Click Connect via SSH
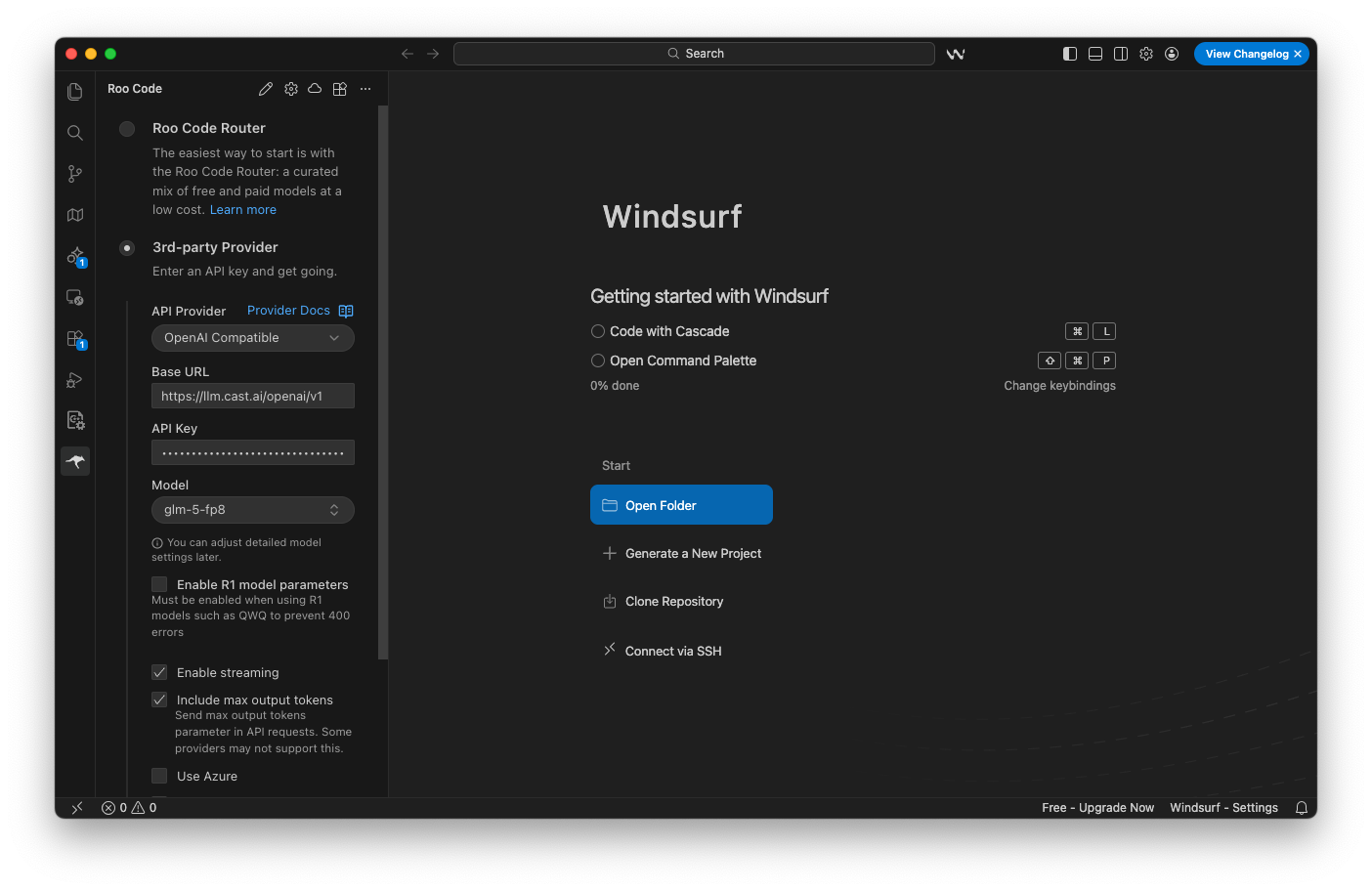 tap(663, 651)
